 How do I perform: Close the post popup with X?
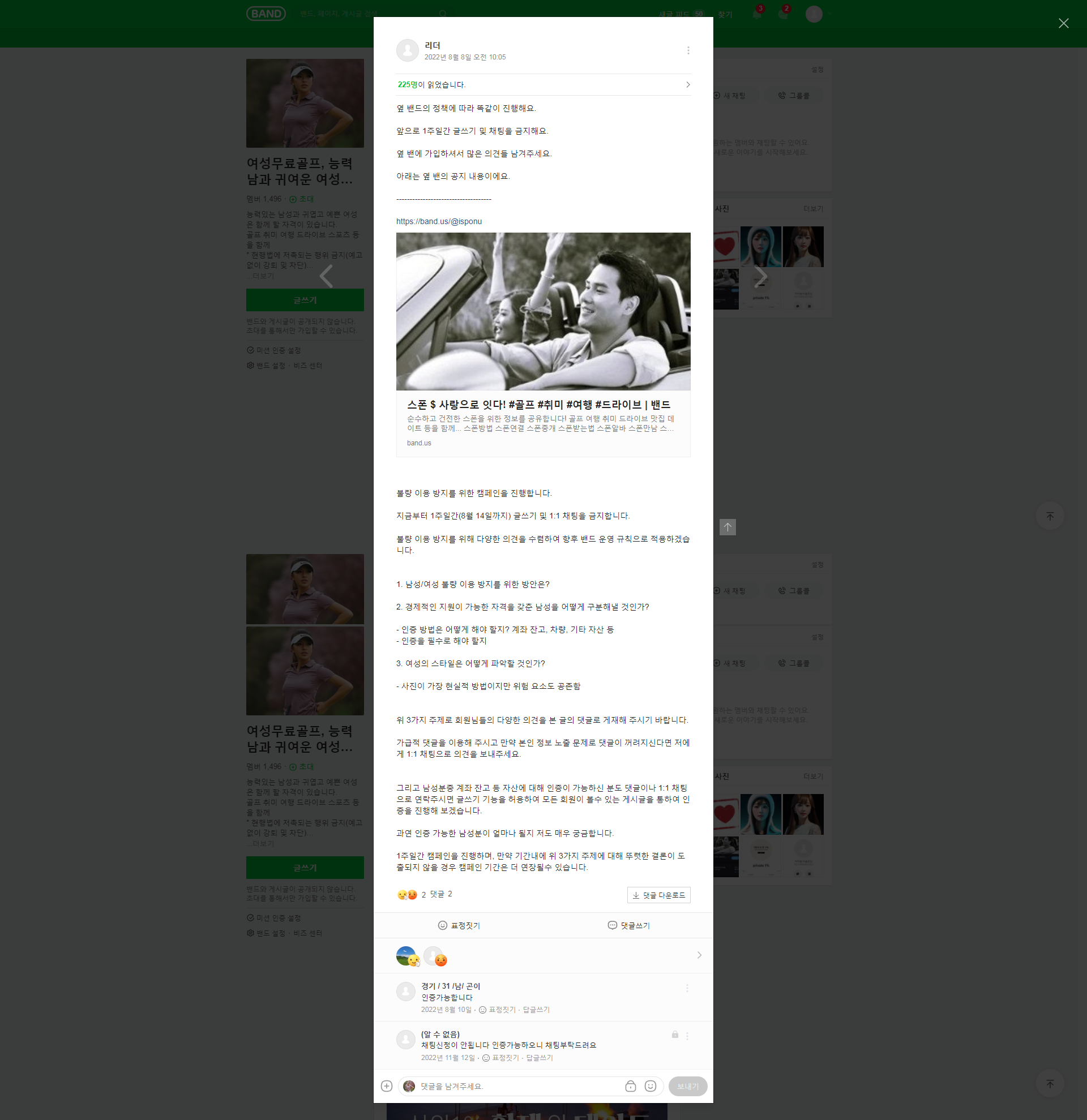[x=1063, y=23]
